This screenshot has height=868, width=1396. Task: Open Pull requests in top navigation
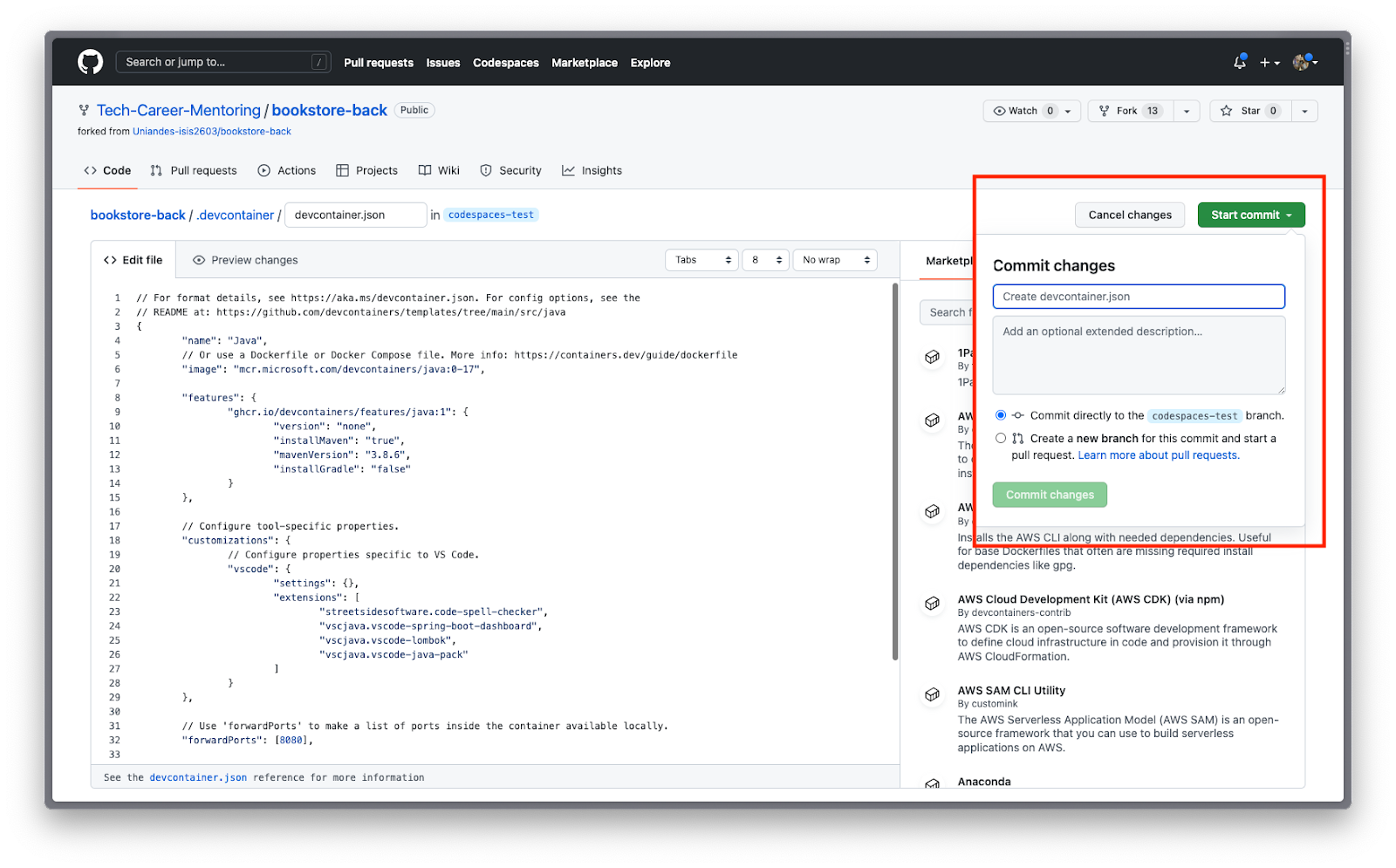[x=379, y=63]
